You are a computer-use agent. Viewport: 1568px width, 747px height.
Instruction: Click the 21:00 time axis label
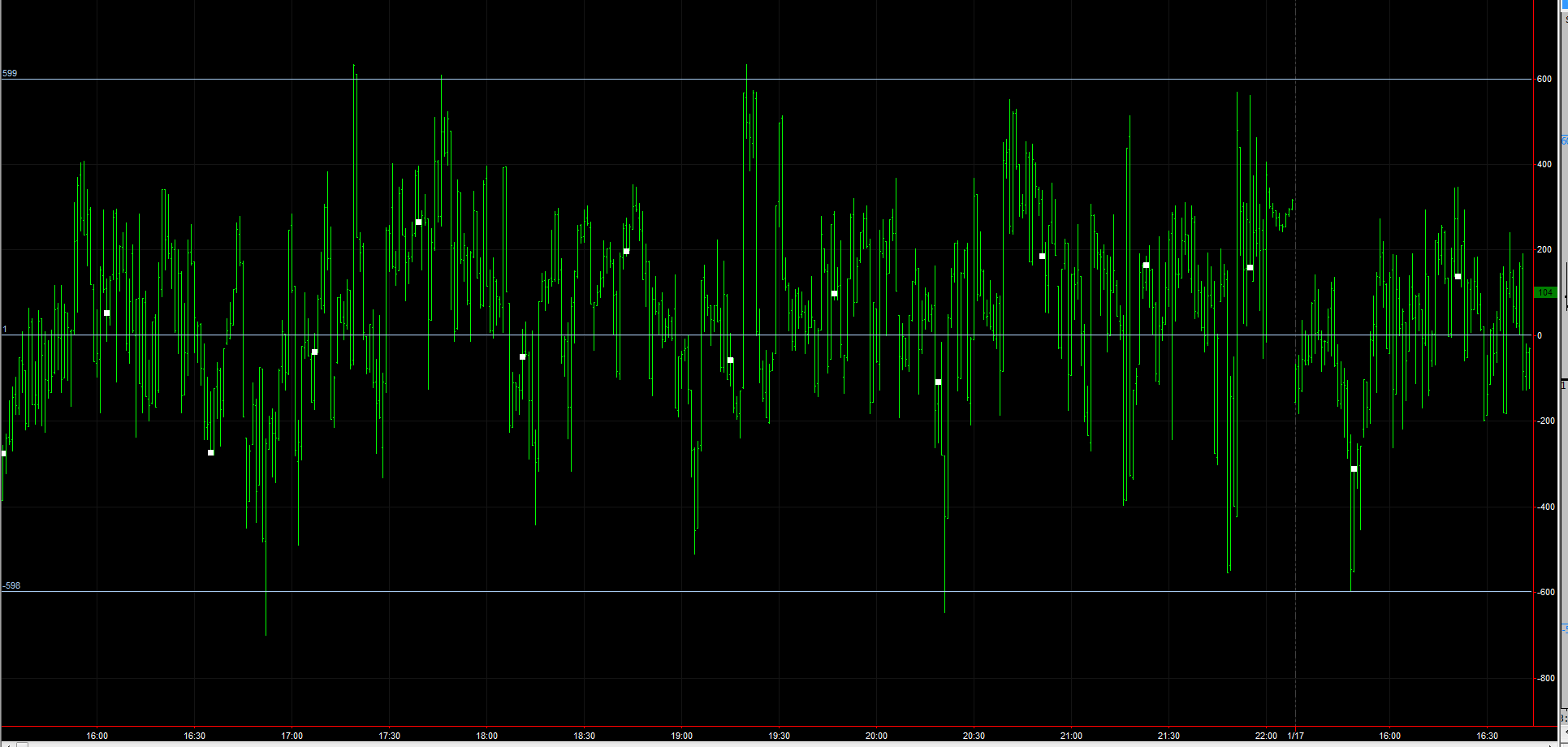(1072, 736)
